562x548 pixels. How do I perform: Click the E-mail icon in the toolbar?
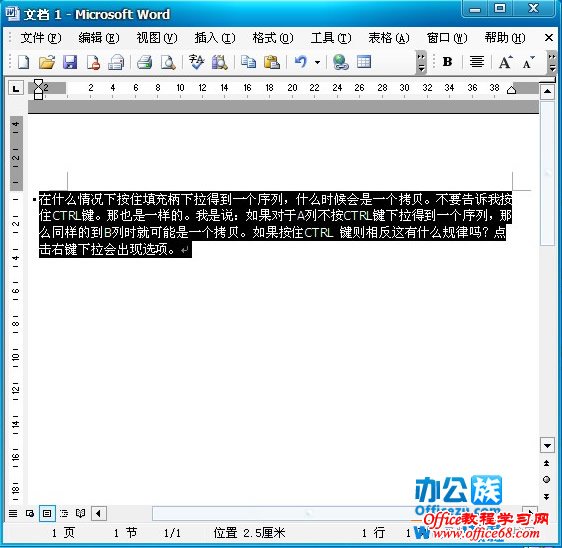116,62
